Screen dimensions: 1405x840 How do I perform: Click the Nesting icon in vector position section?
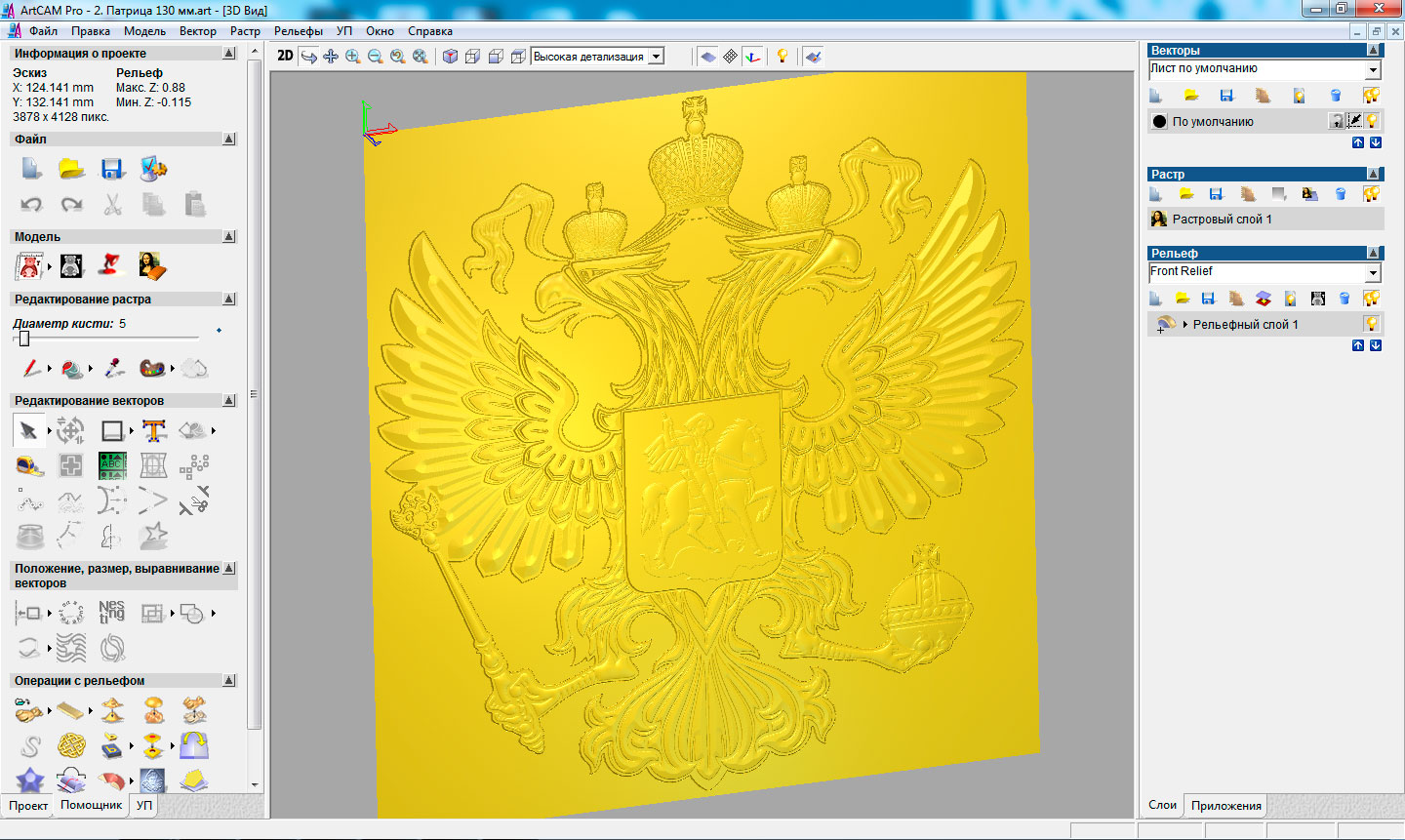click(x=111, y=613)
